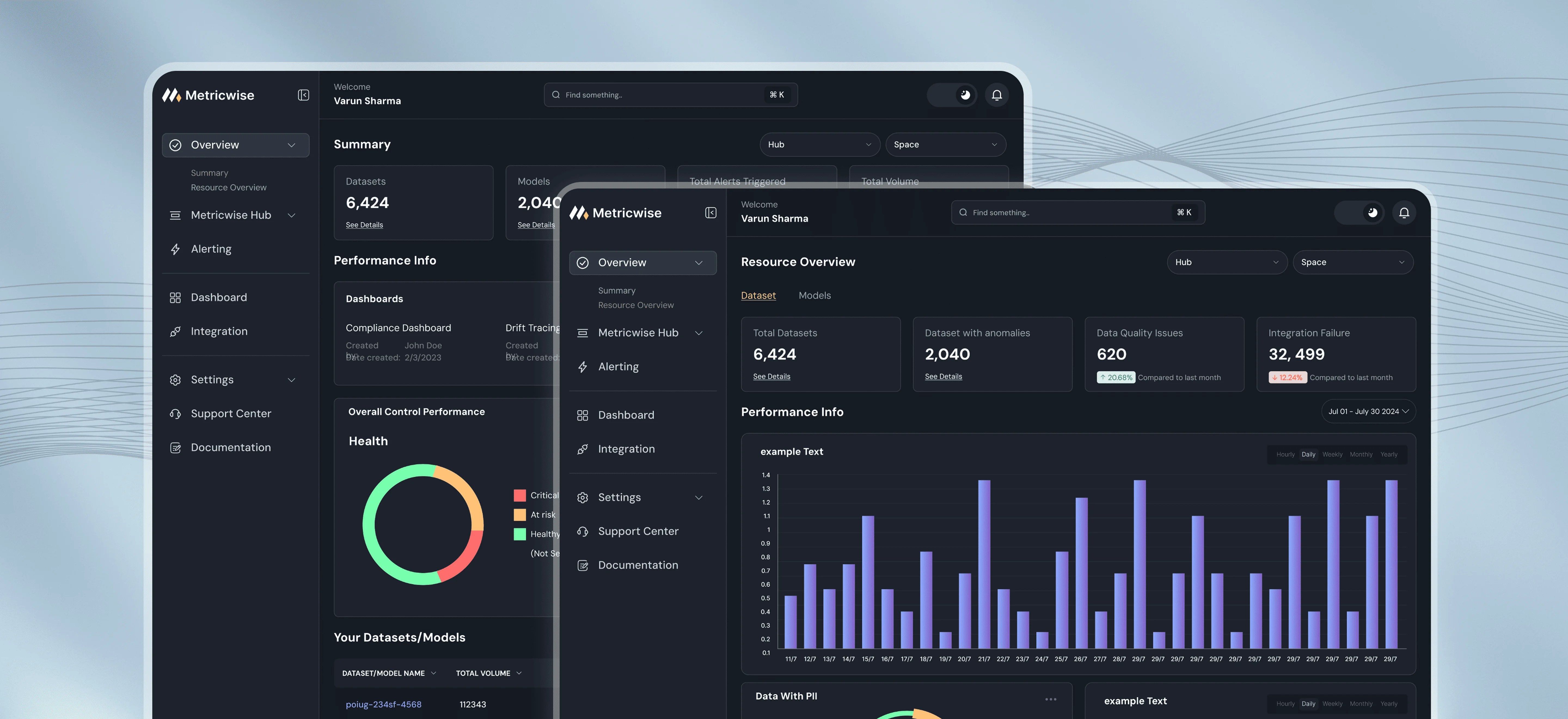Image resolution: width=1568 pixels, height=719 pixels.
Task: Open the Data With PII three-dot menu
Action: coord(1051,699)
